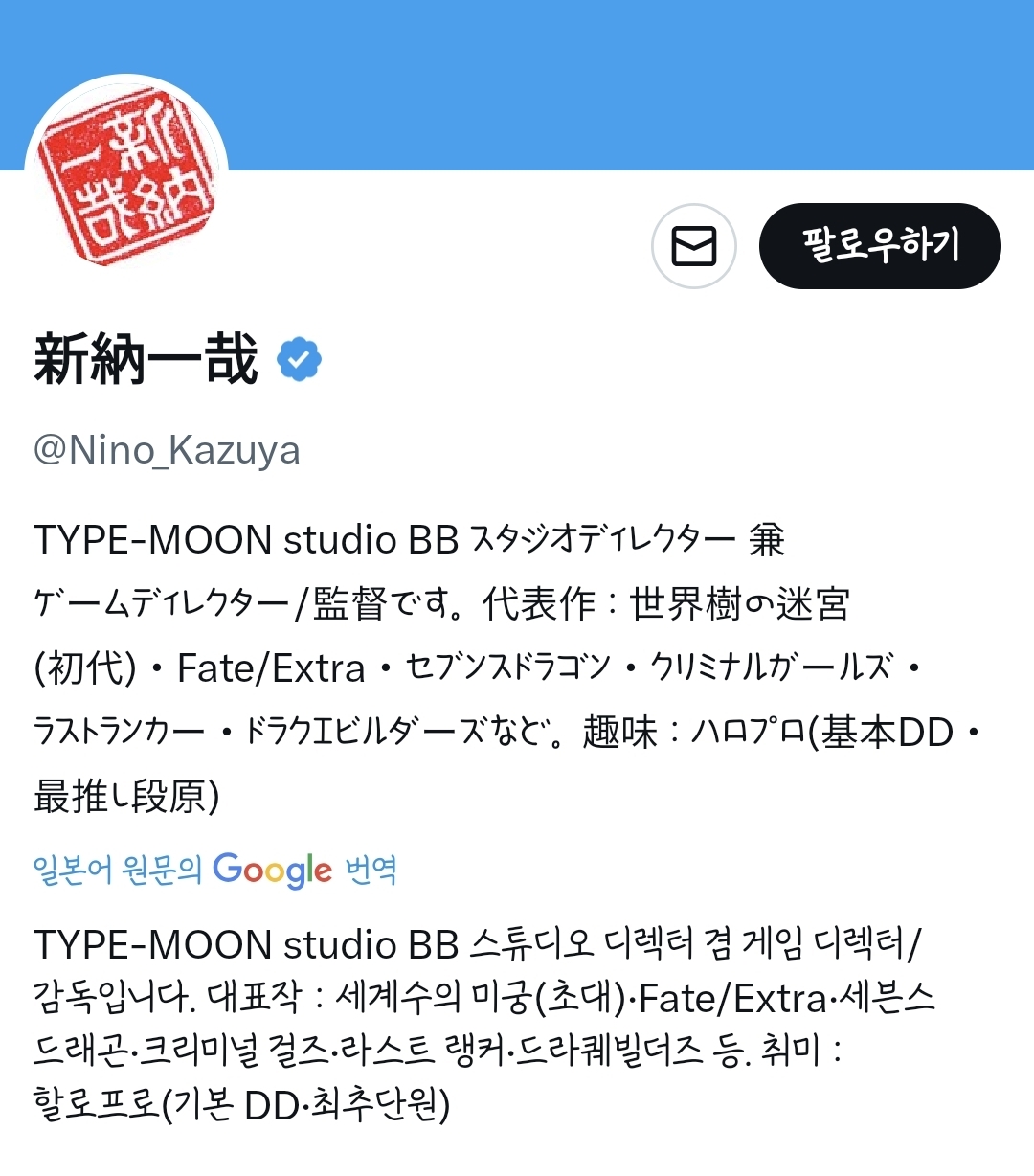1034x1176 pixels.
Task: Select the @Nino_Kazuya handle text
Action: click(167, 450)
